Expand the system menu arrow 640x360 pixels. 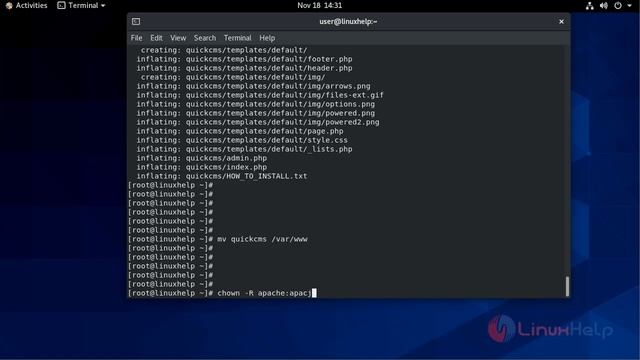pos(629,5)
